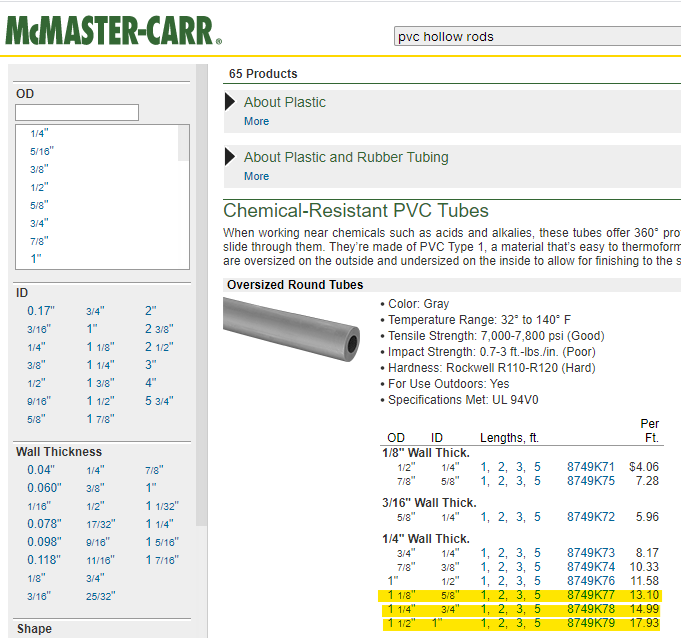Open part number 8749K75
Screen dimensions: 681x638
click(x=591, y=481)
